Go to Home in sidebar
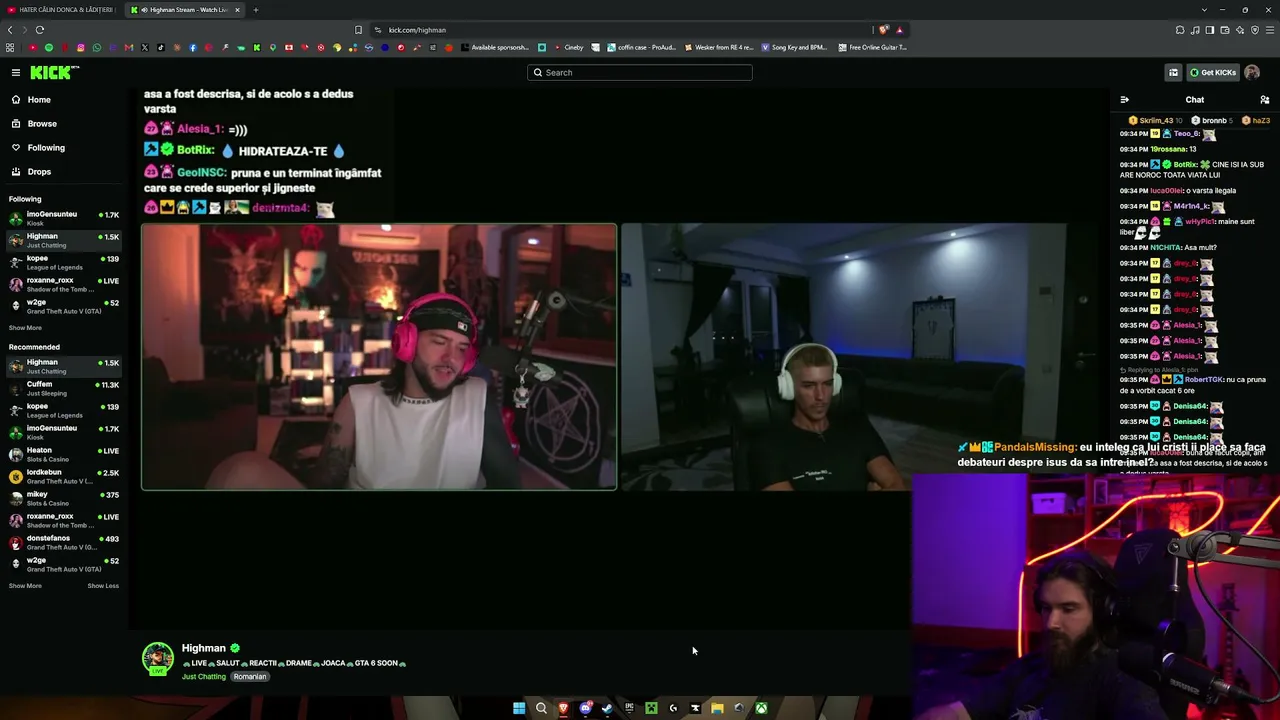Image resolution: width=1280 pixels, height=720 pixels. click(62, 100)
